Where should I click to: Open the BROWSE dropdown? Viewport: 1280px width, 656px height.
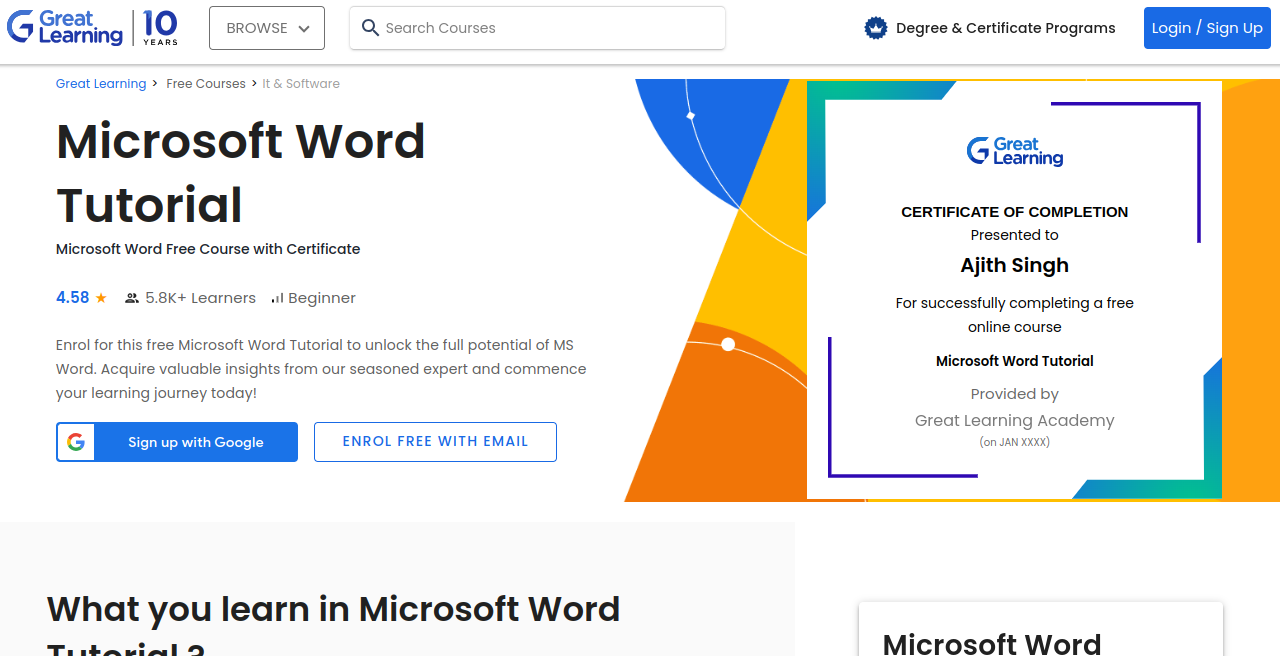tap(266, 28)
